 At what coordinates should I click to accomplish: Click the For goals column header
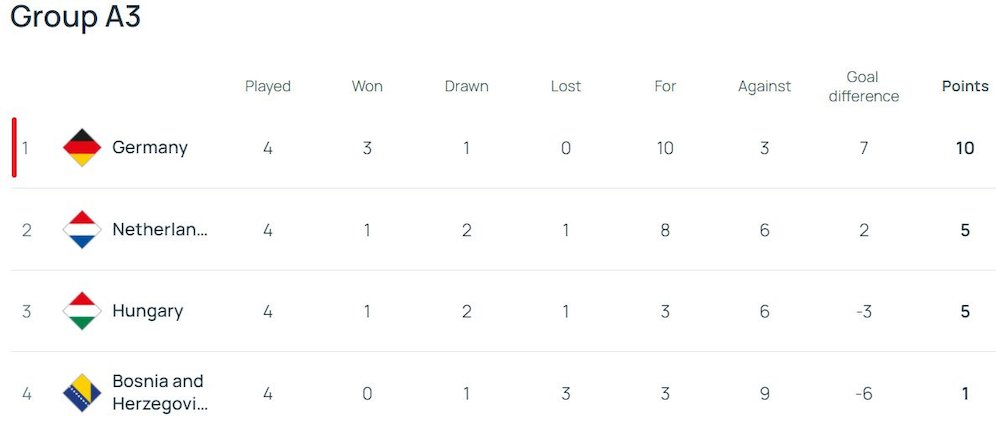tap(665, 86)
